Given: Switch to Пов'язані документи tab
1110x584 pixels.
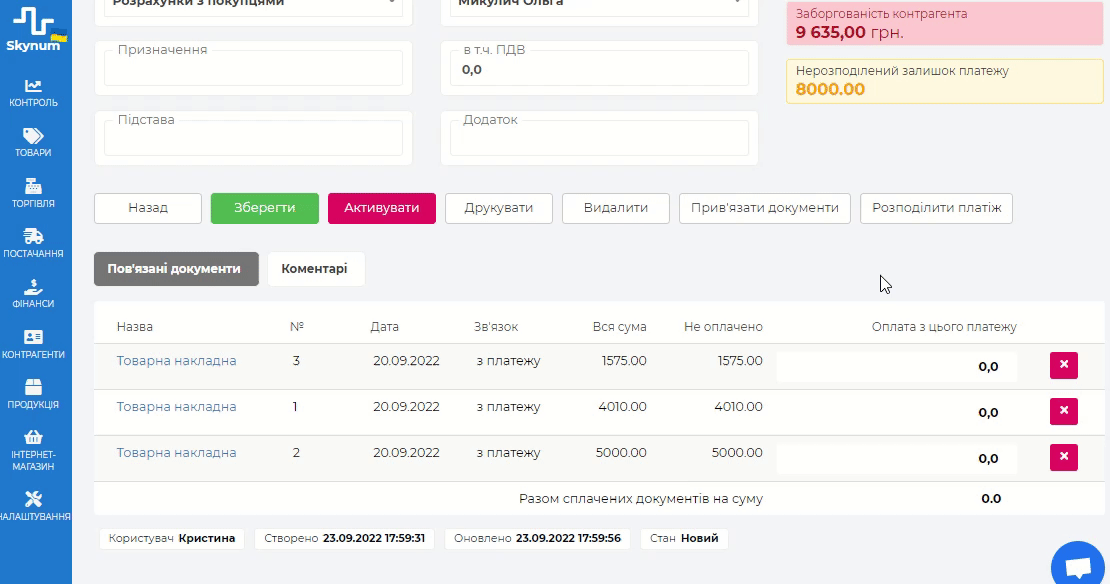Looking at the screenshot, I should tap(176, 269).
